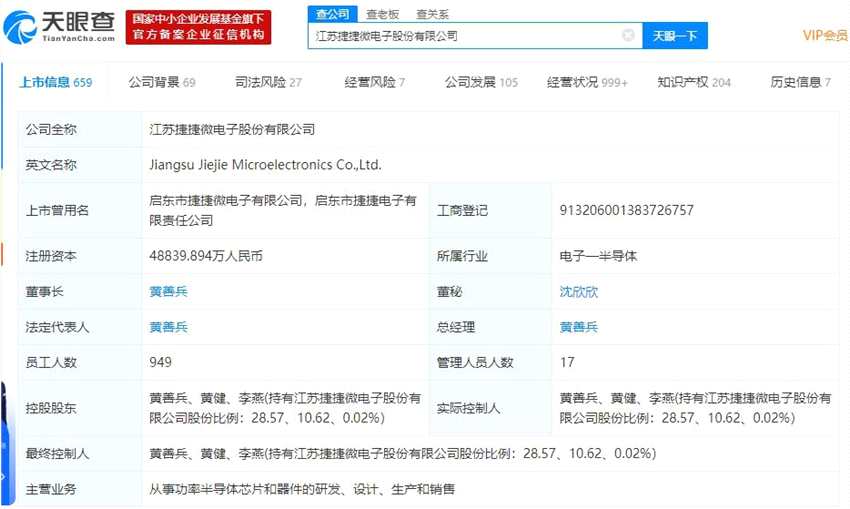Viewport: 850px width, 509px height.
Task: Open the VIP会员 link
Action: tap(825, 35)
